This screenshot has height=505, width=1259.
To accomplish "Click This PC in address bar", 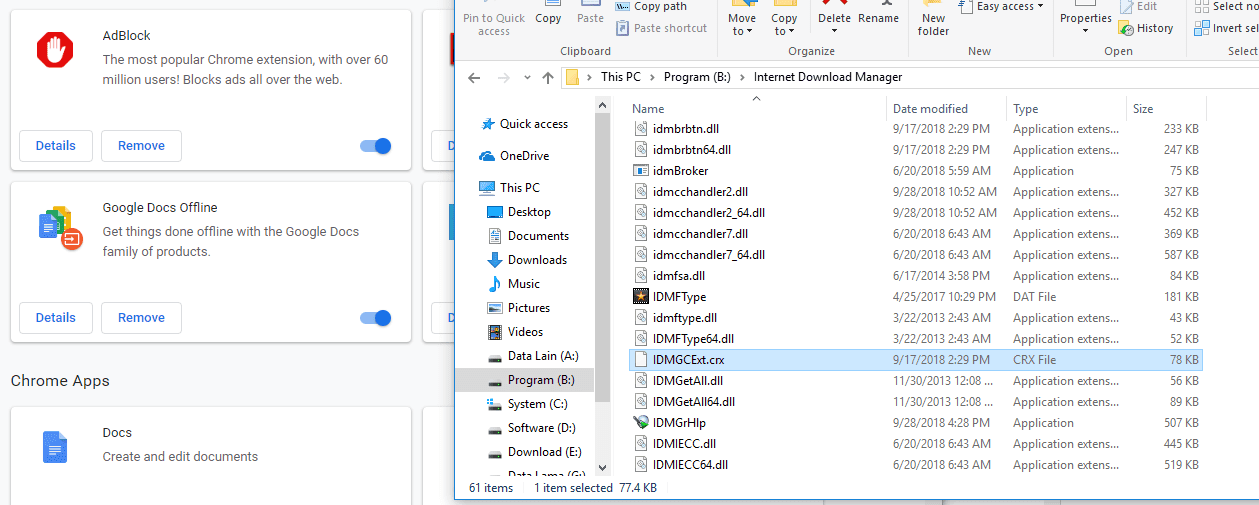I will click(621, 77).
